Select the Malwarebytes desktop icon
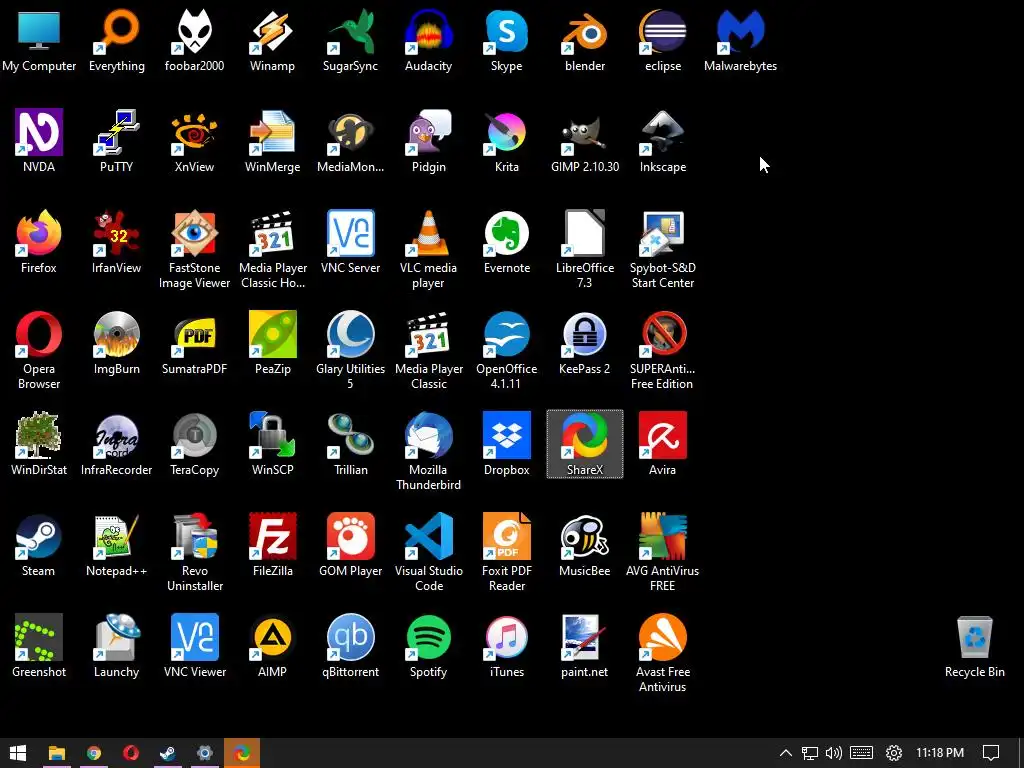Image resolution: width=1024 pixels, height=768 pixels. click(741, 40)
